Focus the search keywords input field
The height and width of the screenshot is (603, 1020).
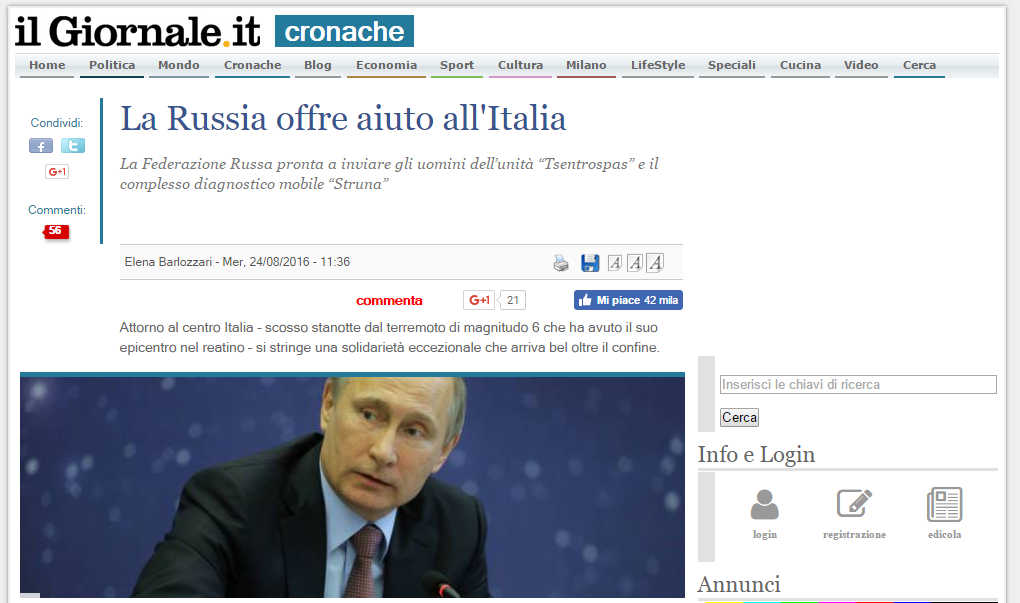[858, 384]
